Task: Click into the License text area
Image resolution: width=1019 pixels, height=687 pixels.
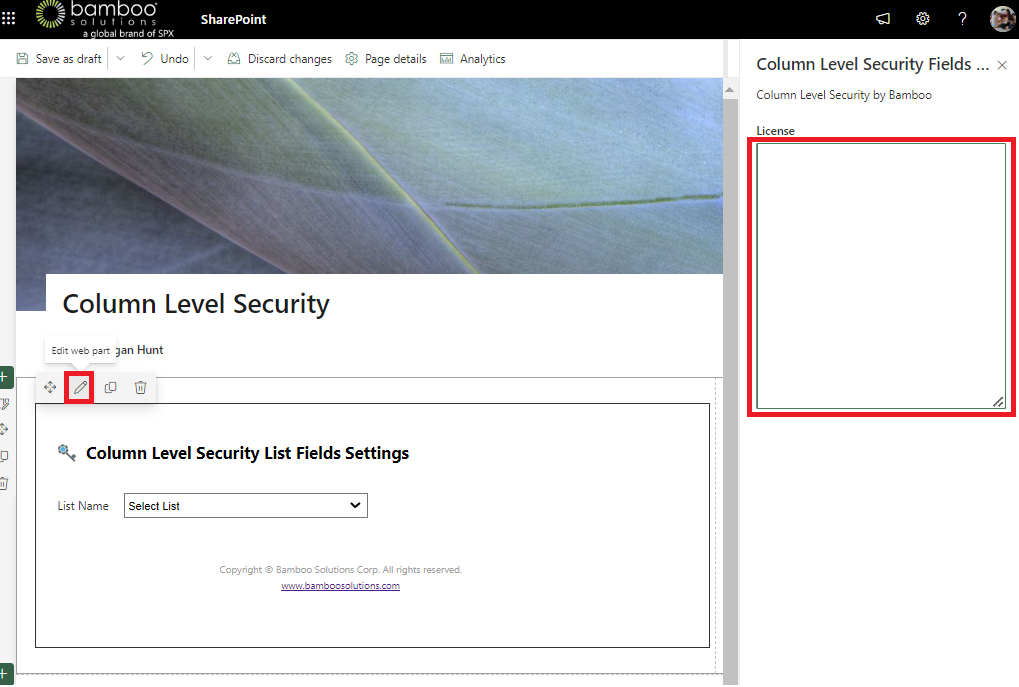Action: [881, 276]
